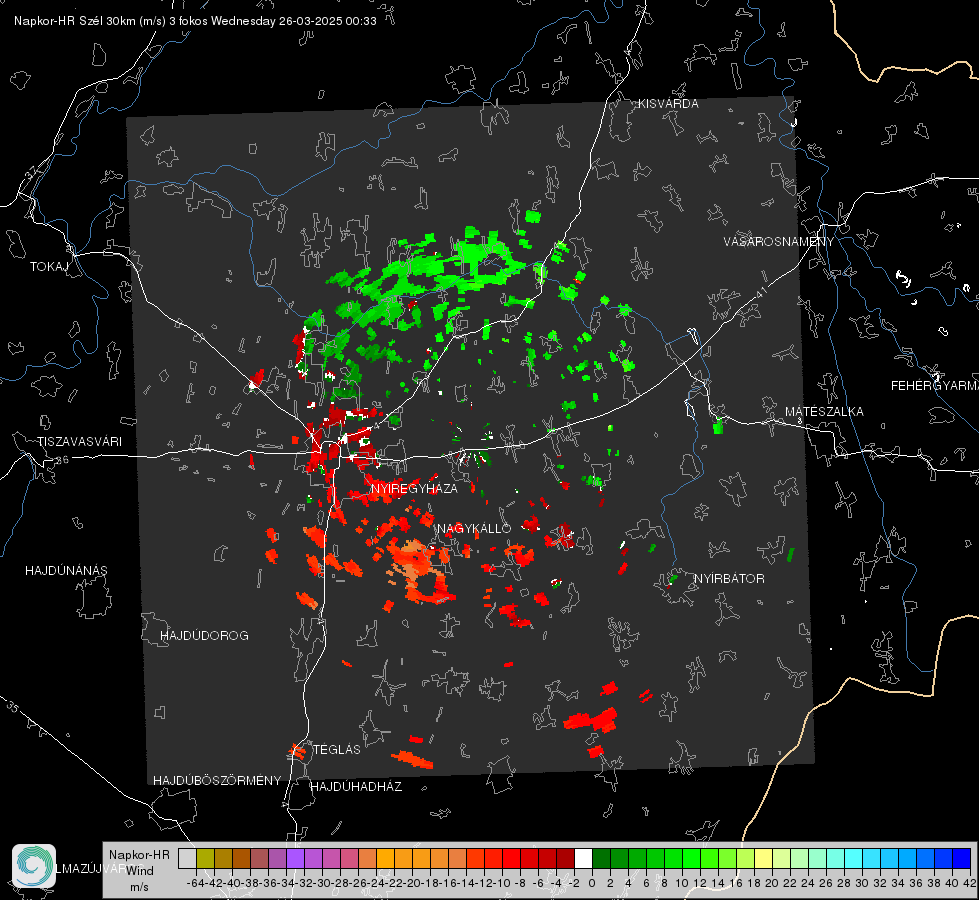Screen dimensions: 979x900
Task: Select the TÉGLÁS town label
Action: pos(337,750)
